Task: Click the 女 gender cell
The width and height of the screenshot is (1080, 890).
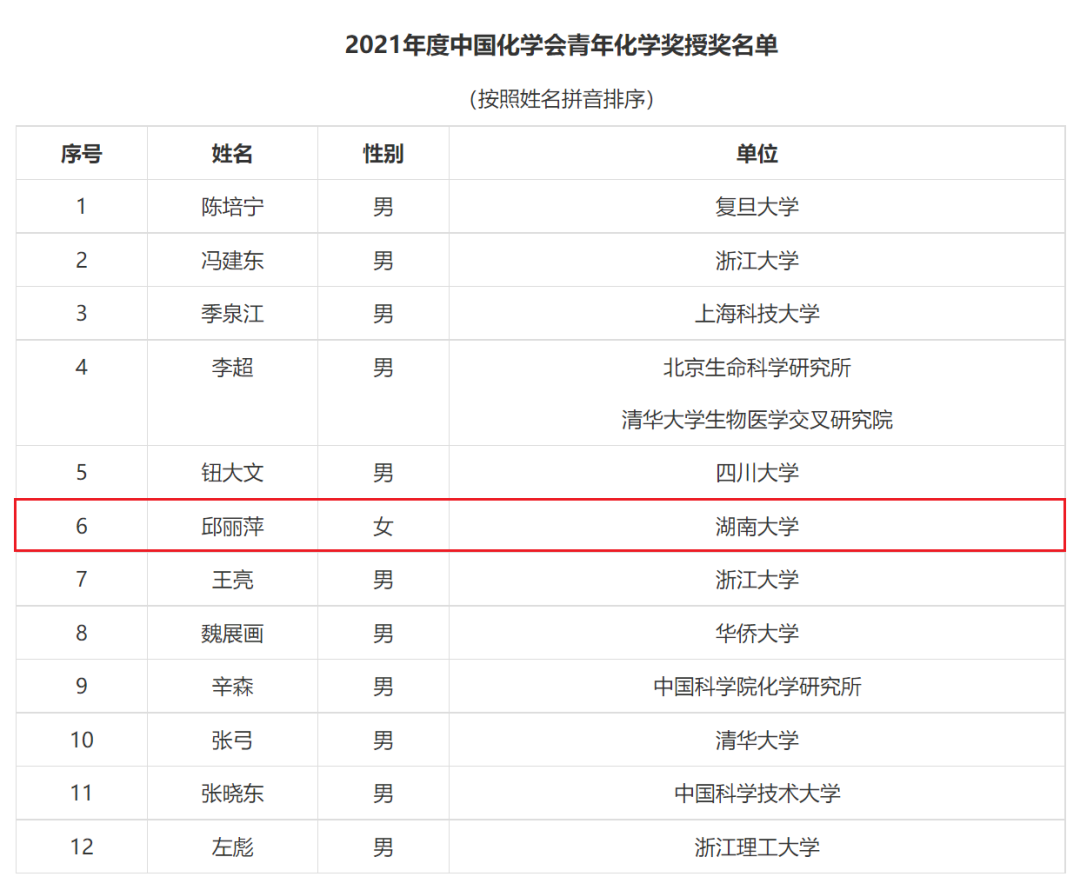Action: pyautogui.click(x=383, y=526)
